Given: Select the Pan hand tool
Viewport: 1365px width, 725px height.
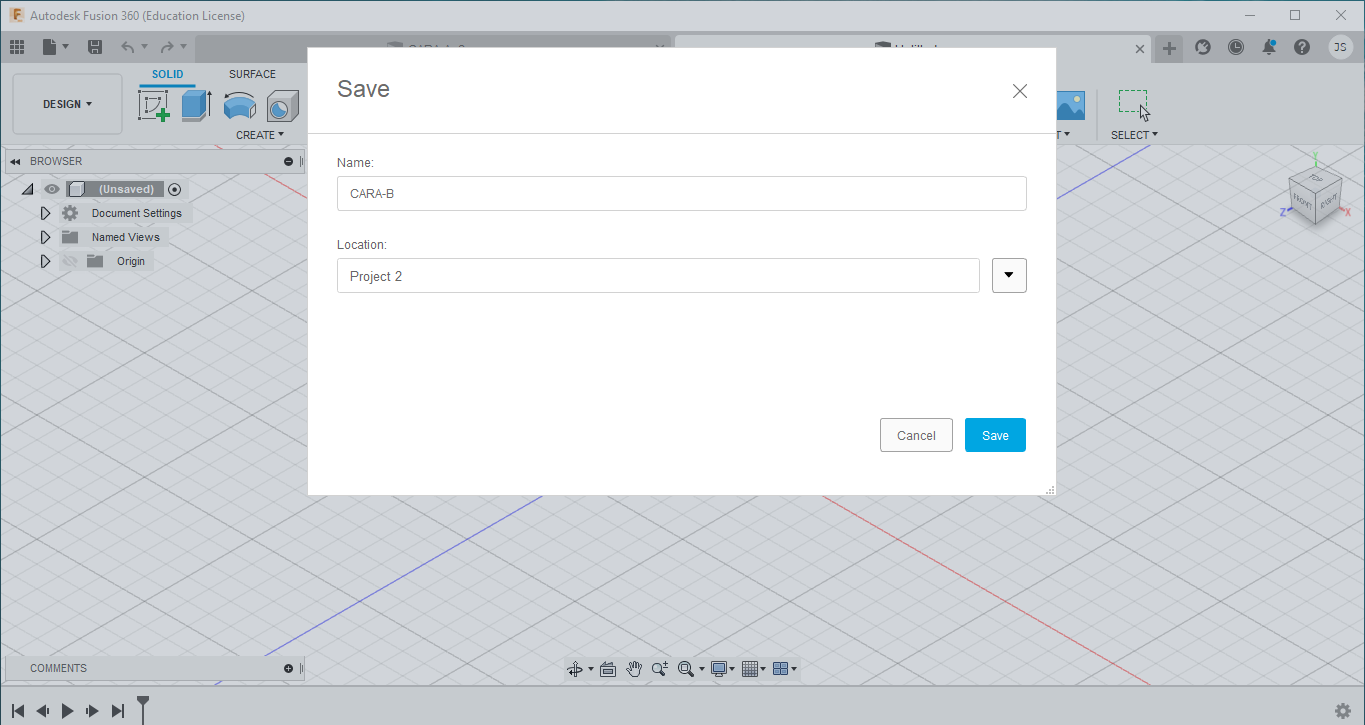Looking at the screenshot, I should pos(634,669).
